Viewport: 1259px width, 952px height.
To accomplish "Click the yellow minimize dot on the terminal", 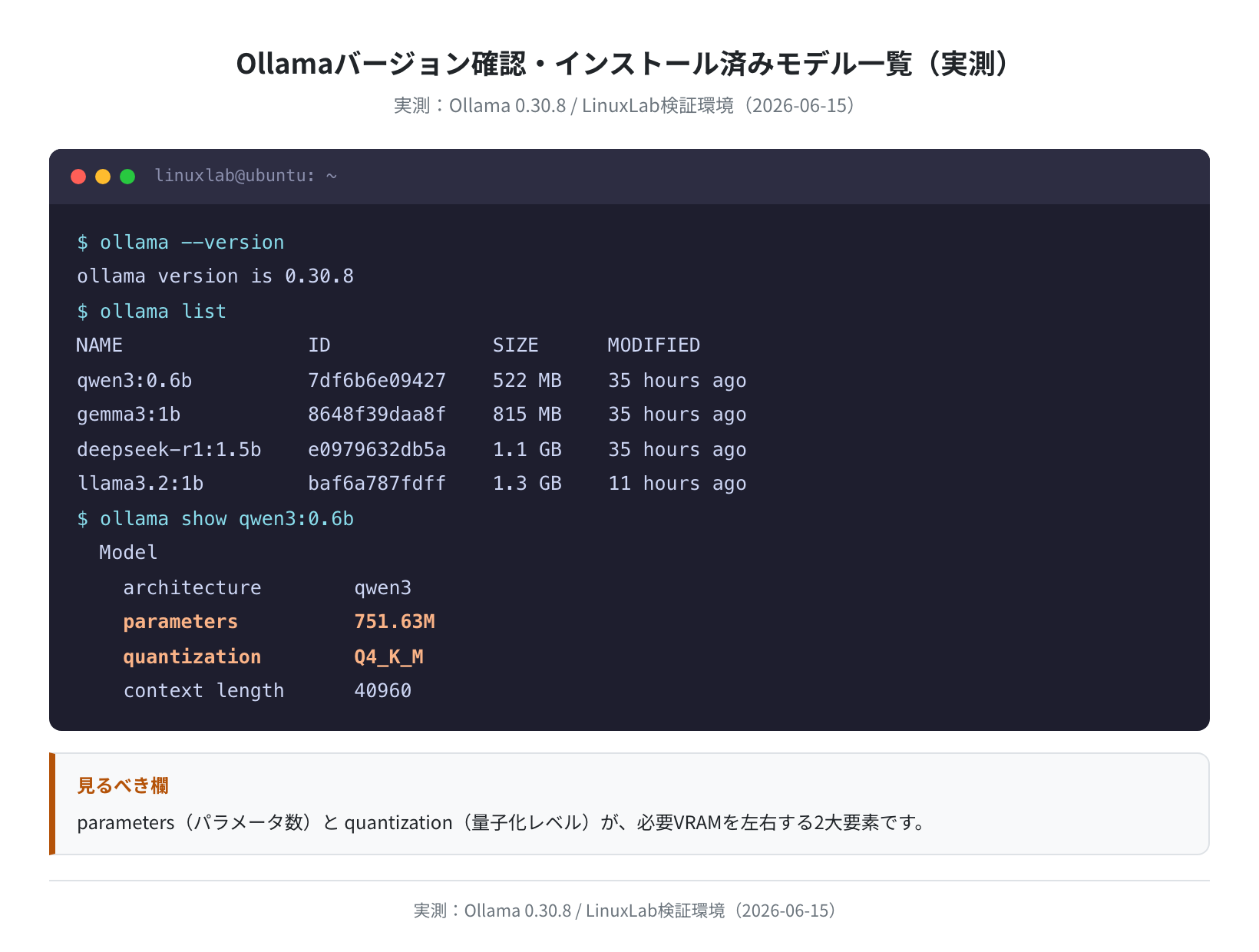I will pos(103,177).
